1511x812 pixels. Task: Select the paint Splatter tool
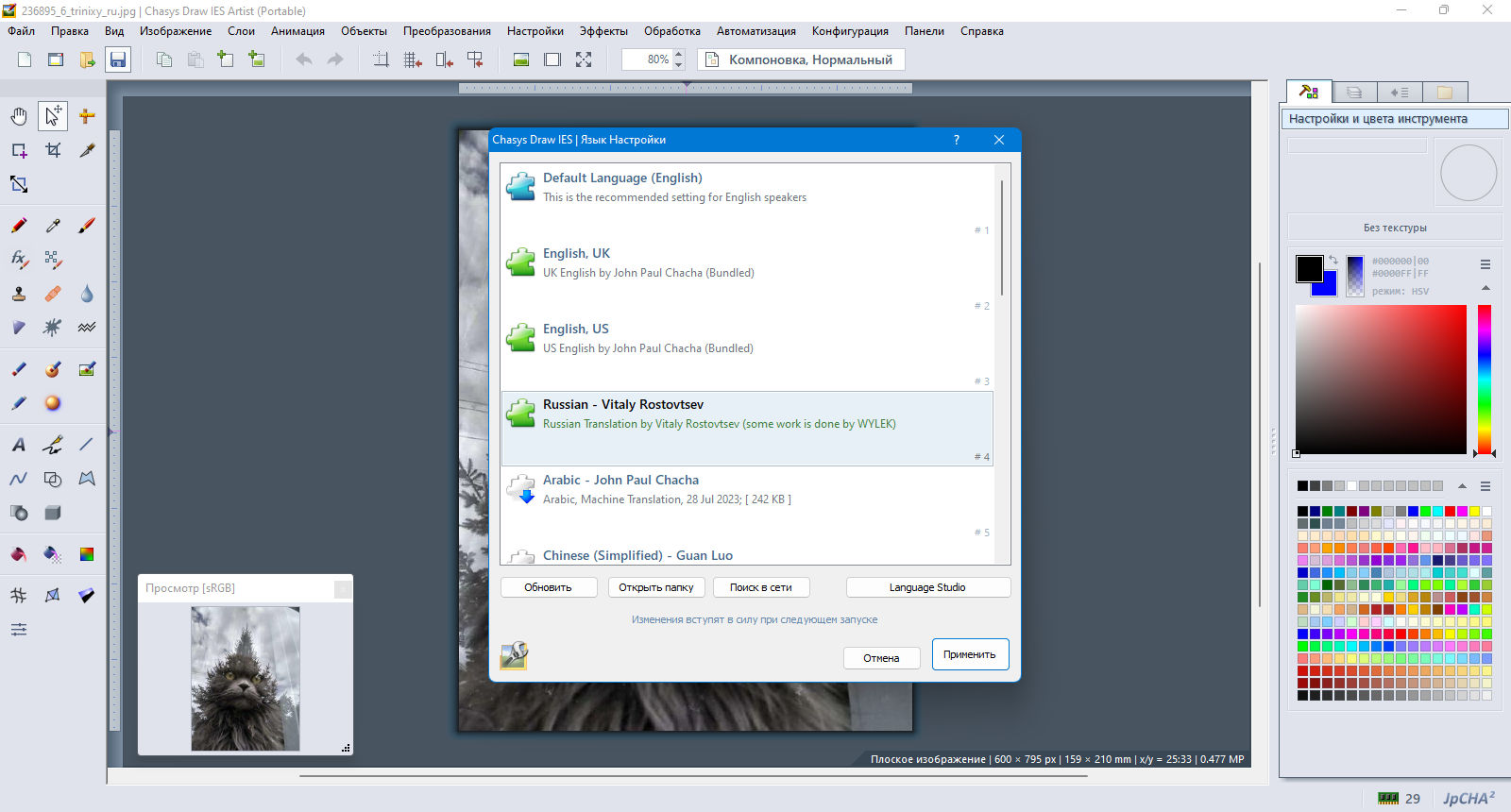click(x=53, y=328)
